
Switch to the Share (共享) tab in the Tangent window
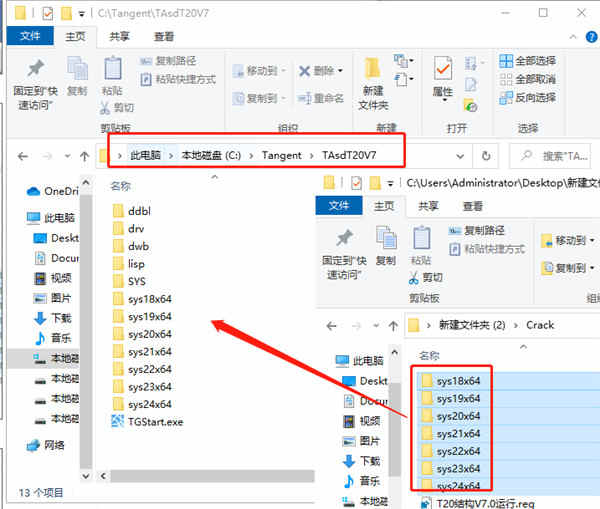119,36
